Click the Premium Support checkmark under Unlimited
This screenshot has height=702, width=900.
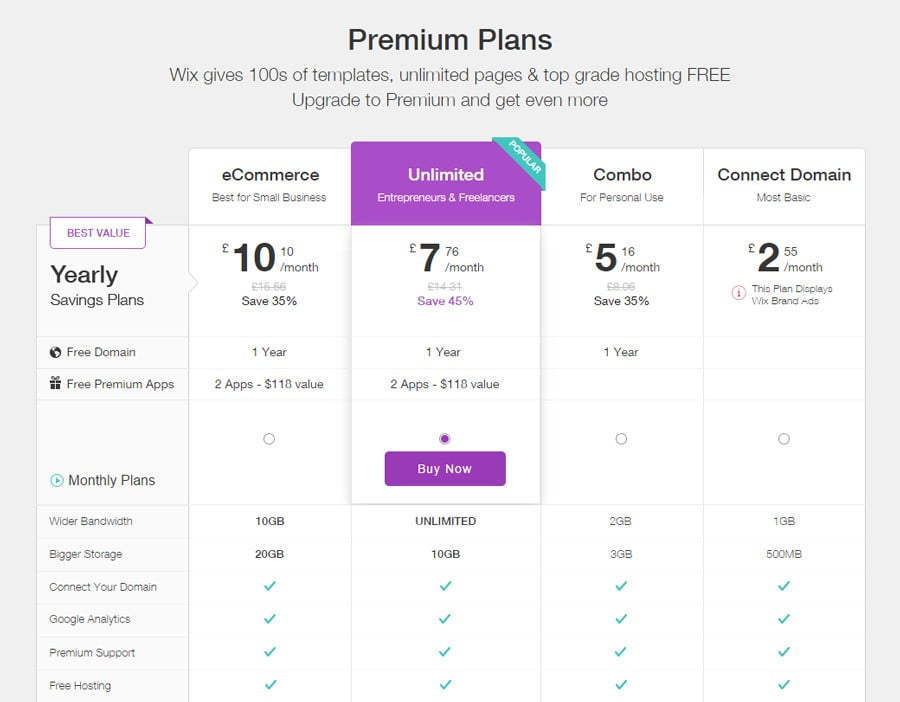click(x=444, y=652)
